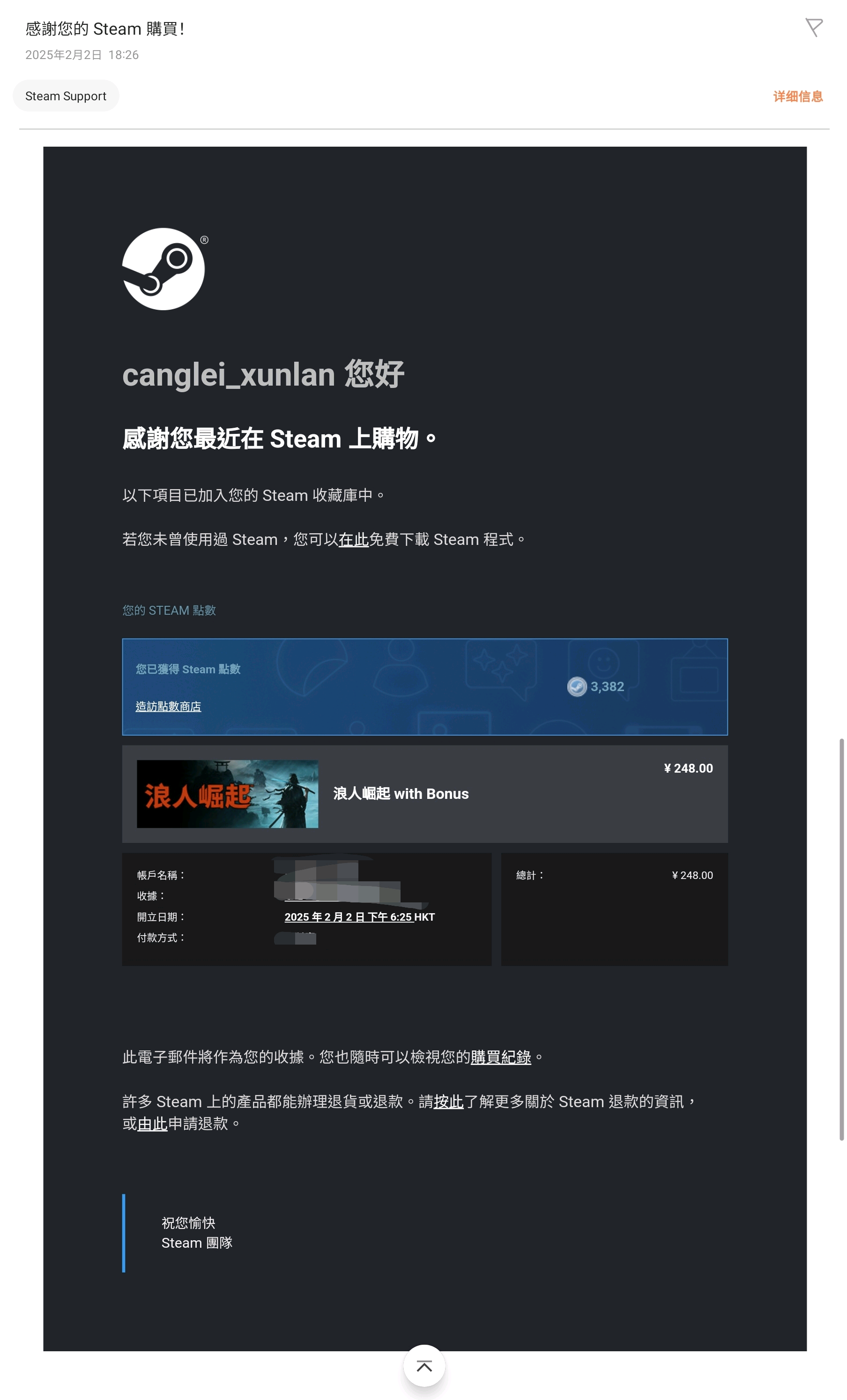
Task: Open the 購買紀錄 purchase history link
Action: [x=500, y=1057]
